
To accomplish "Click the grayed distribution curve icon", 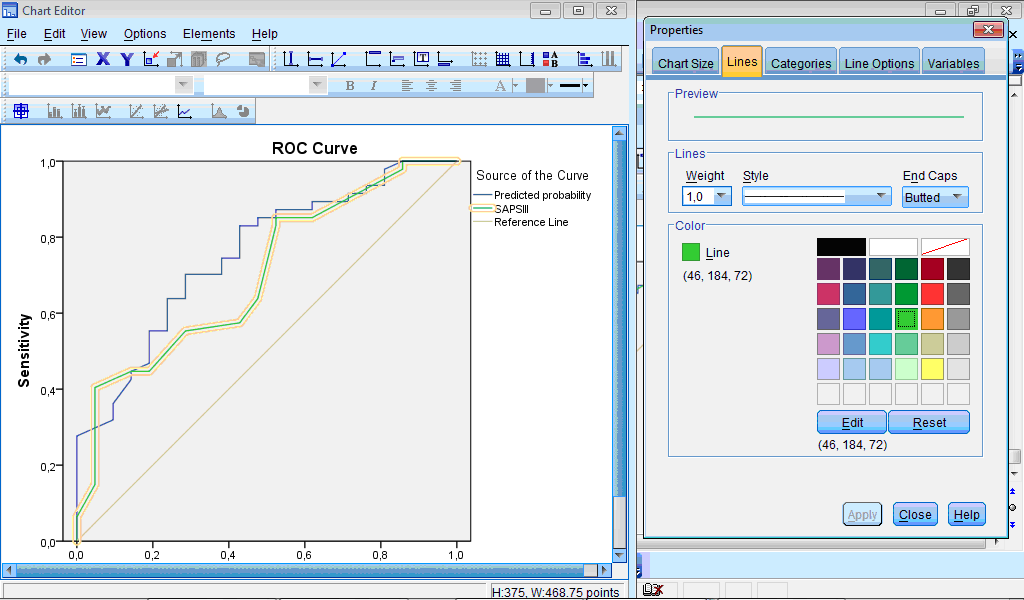I will pos(219,112).
